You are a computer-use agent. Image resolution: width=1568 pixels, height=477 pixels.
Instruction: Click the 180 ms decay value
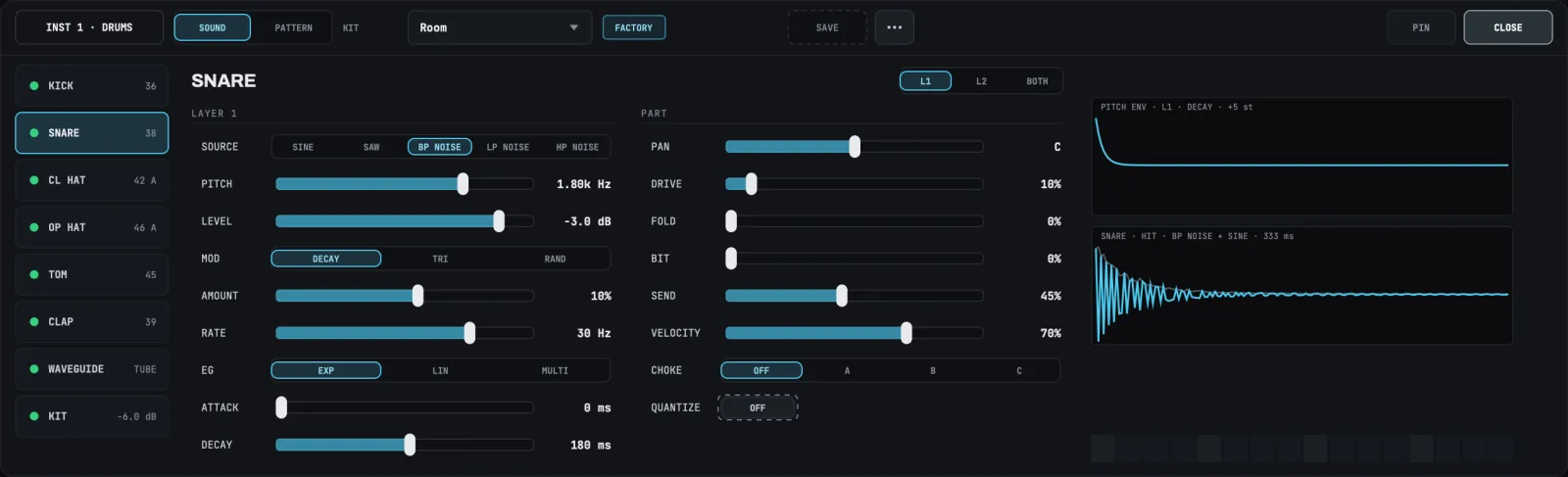[591, 445]
